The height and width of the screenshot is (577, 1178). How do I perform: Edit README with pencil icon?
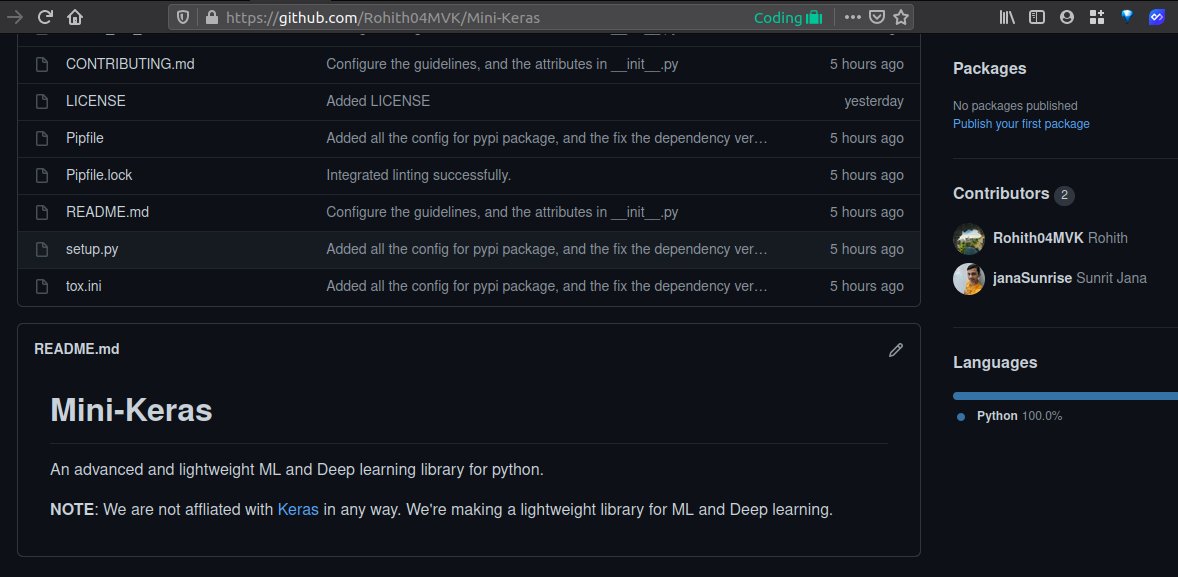click(x=896, y=350)
